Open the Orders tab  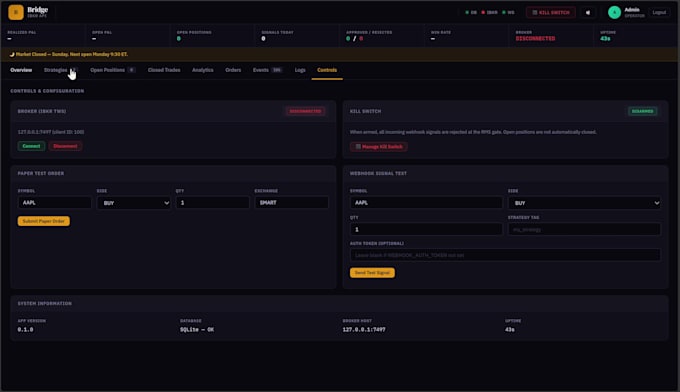(x=233, y=70)
